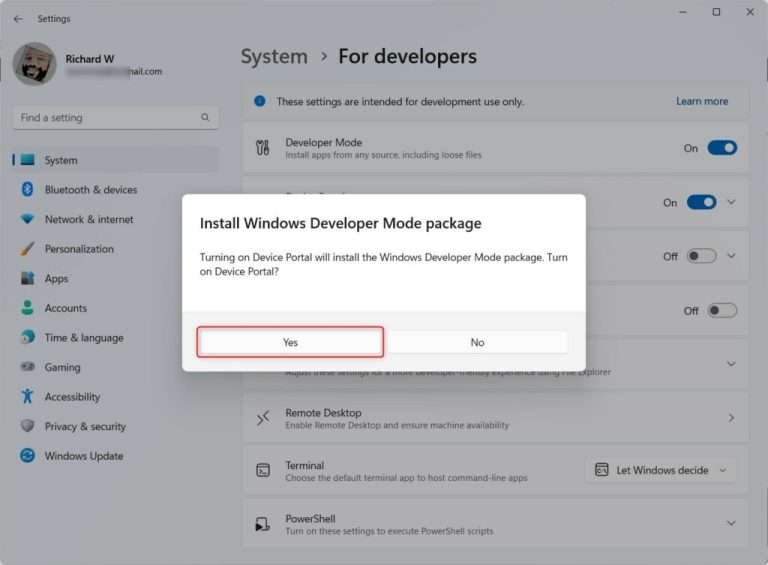Expand the PowerShell settings chevron
The width and height of the screenshot is (768, 565).
point(731,523)
